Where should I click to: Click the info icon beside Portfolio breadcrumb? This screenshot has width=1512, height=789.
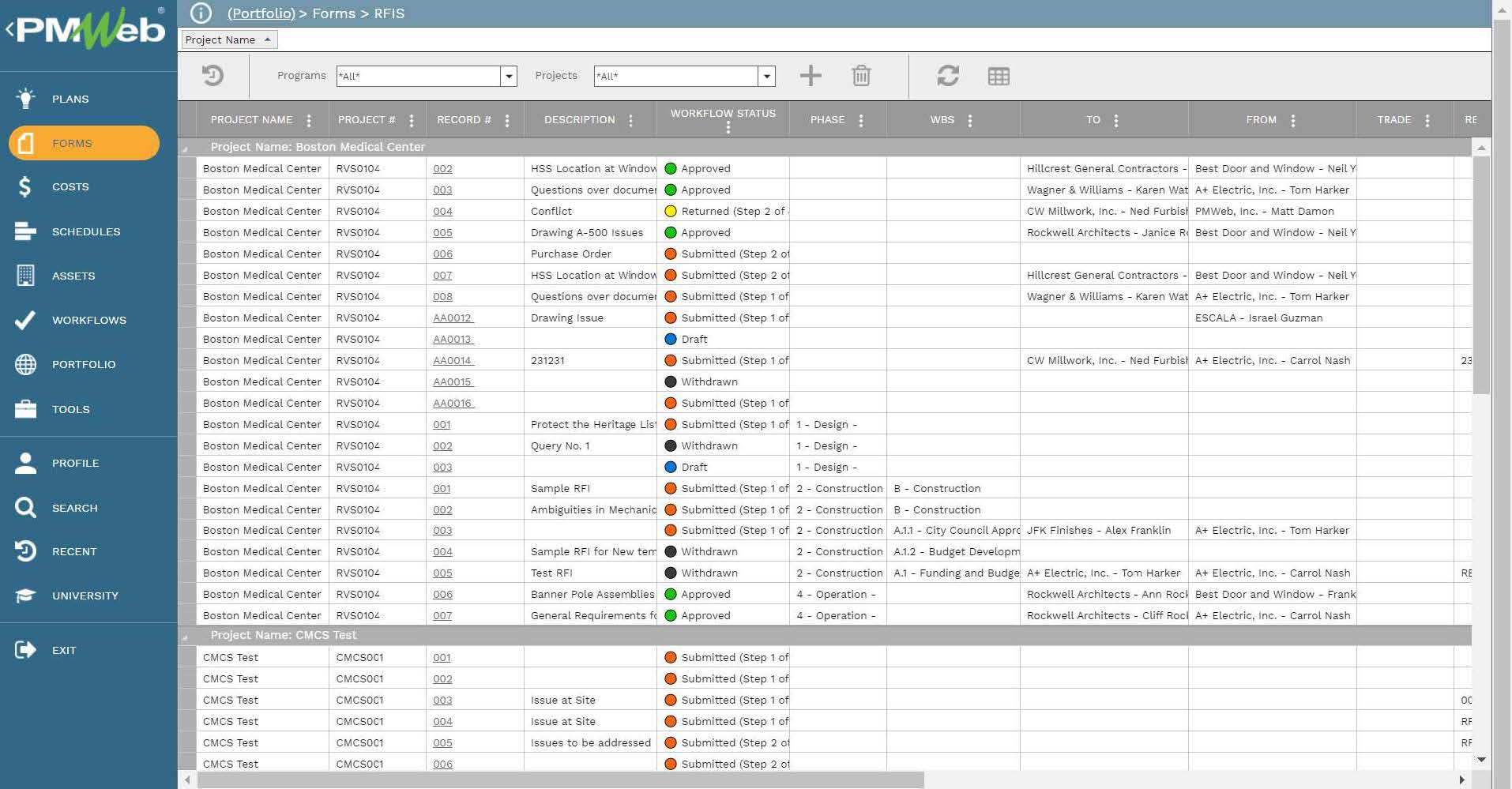coord(201,13)
